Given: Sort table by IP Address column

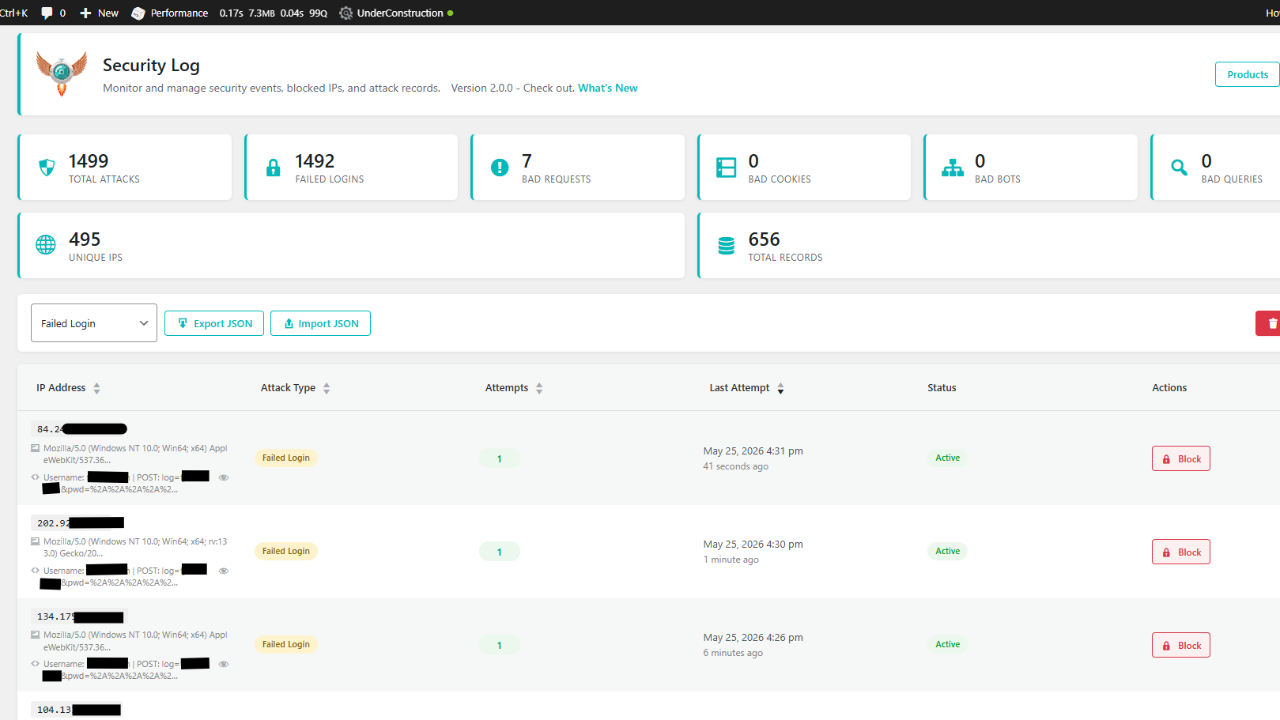Looking at the screenshot, I should (68, 388).
